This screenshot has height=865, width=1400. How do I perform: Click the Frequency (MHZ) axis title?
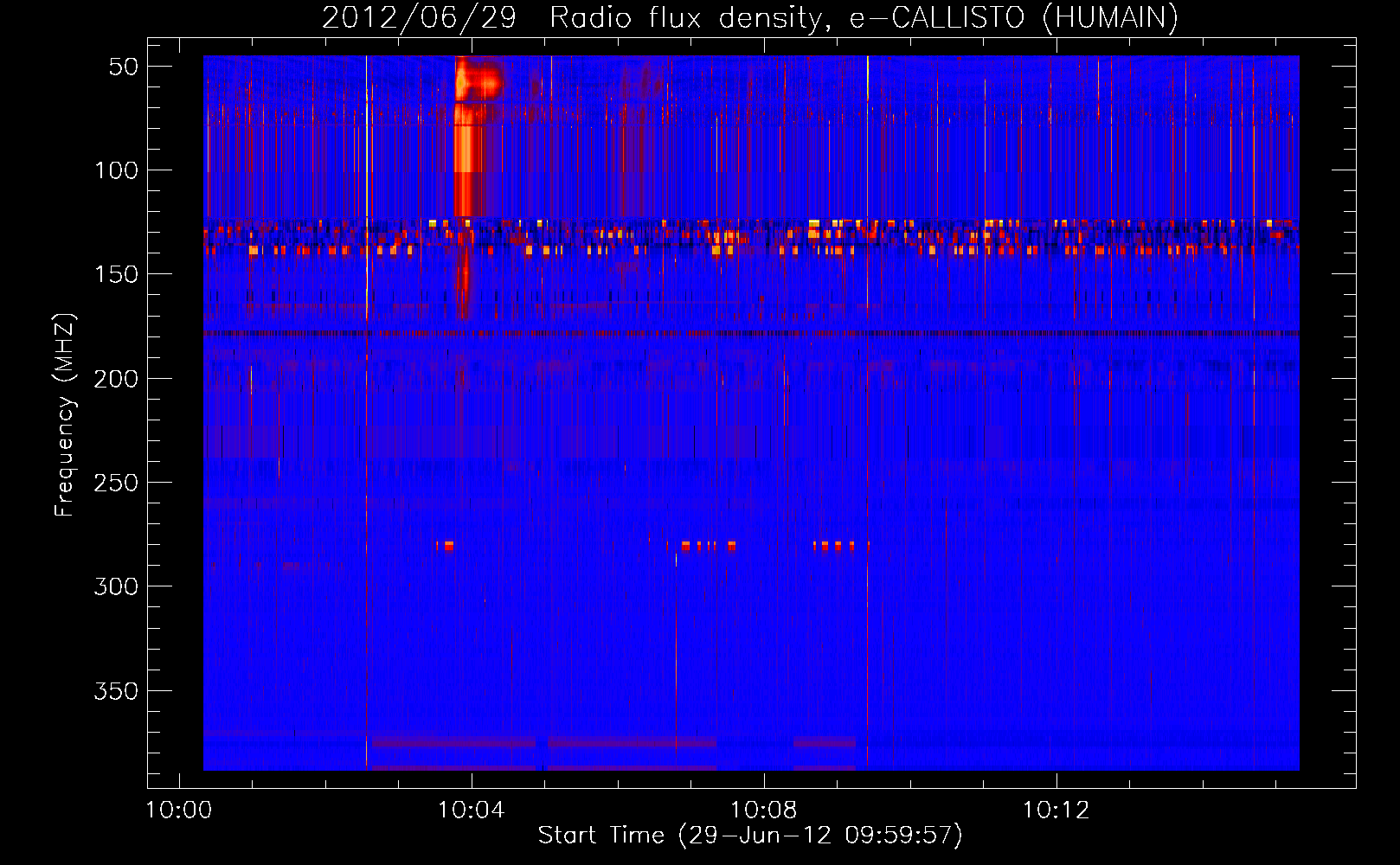(64, 414)
